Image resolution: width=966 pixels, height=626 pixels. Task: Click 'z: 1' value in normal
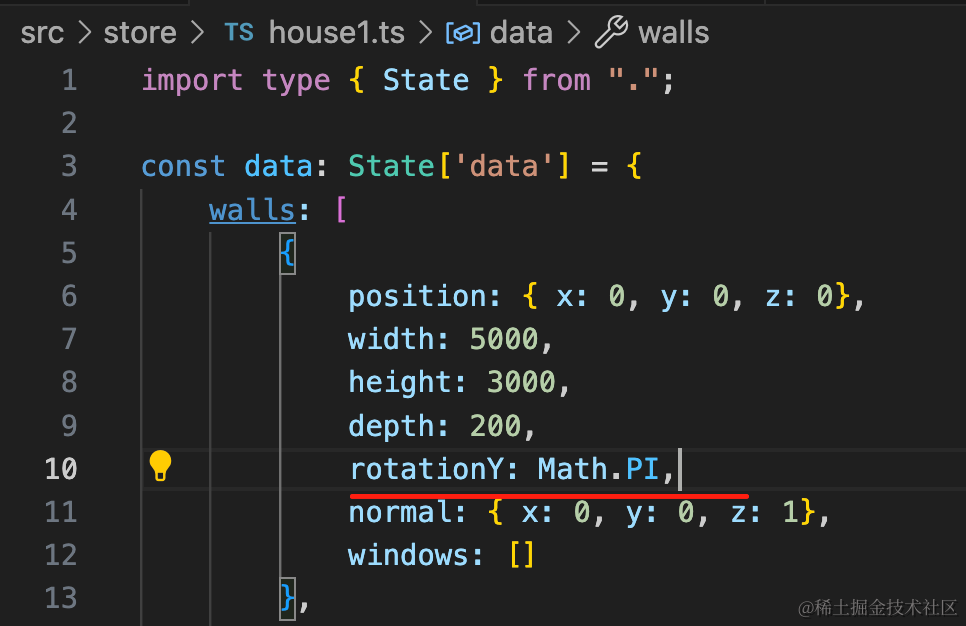(765, 512)
